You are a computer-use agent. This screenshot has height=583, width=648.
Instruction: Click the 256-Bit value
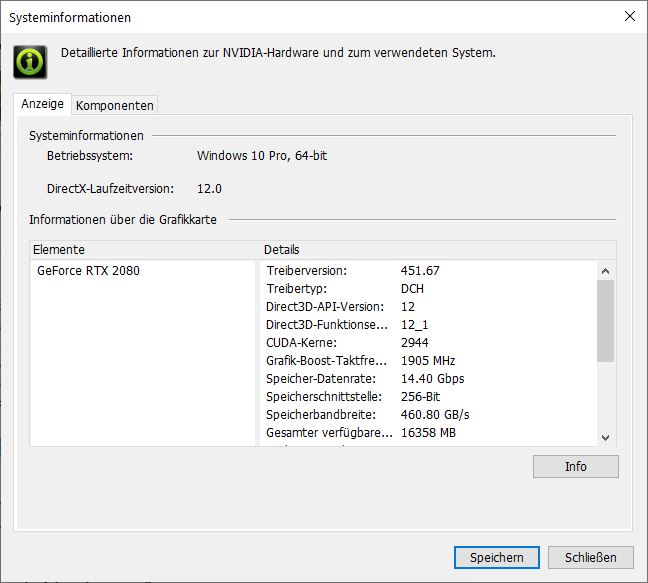coord(420,397)
